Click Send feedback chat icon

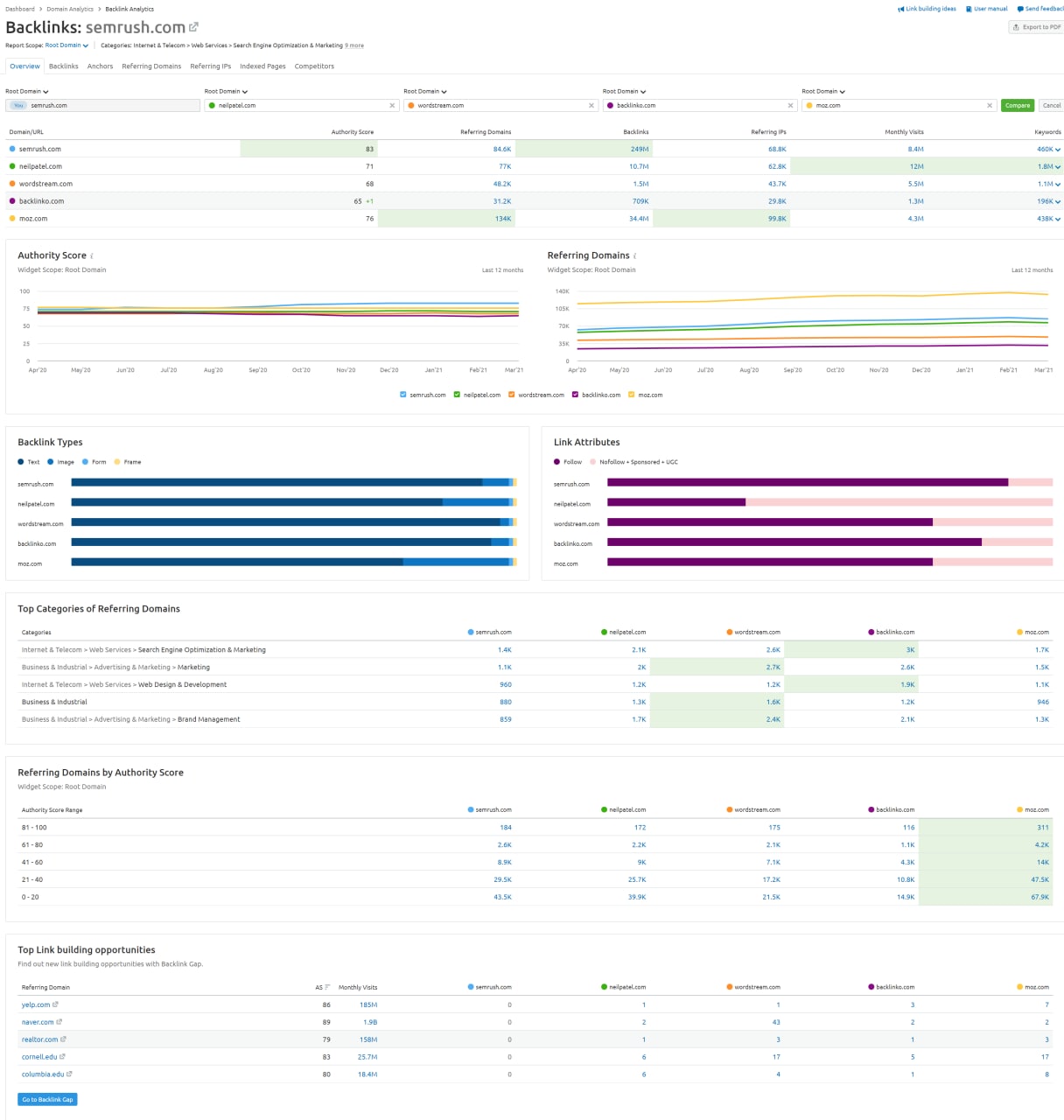[x=1020, y=9]
